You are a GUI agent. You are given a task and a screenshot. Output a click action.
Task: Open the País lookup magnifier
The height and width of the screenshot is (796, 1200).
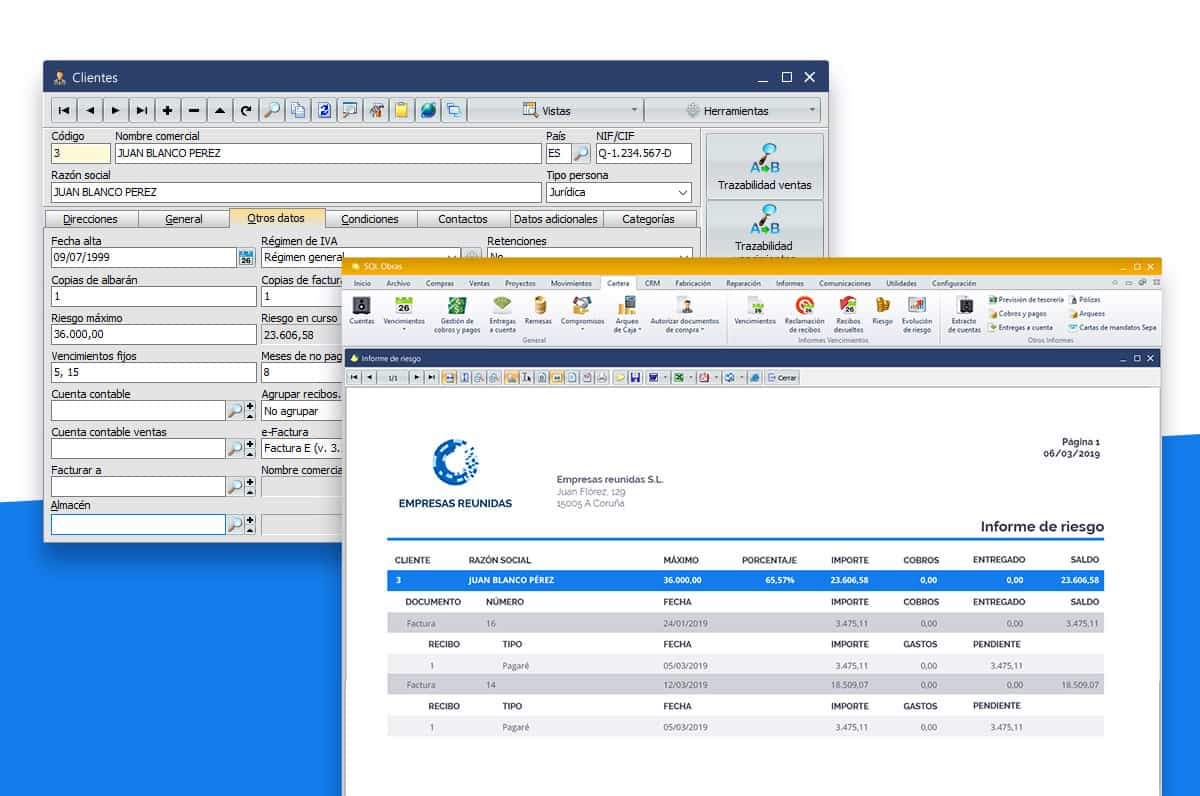(581, 154)
